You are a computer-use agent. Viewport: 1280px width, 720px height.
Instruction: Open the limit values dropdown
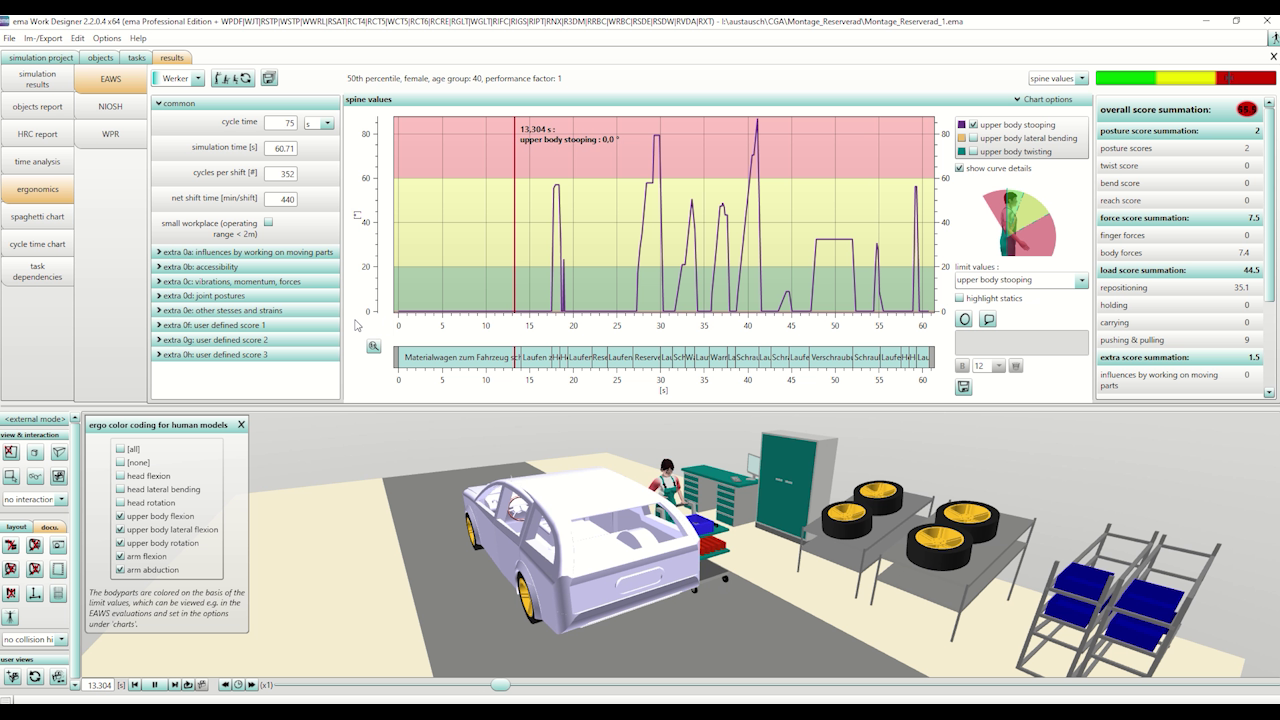(1081, 281)
